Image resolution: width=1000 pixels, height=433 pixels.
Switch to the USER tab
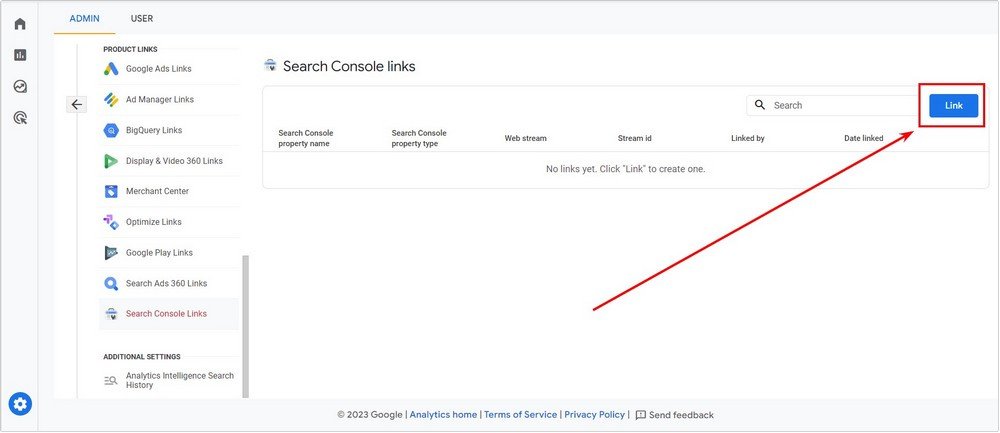coord(142,18)
